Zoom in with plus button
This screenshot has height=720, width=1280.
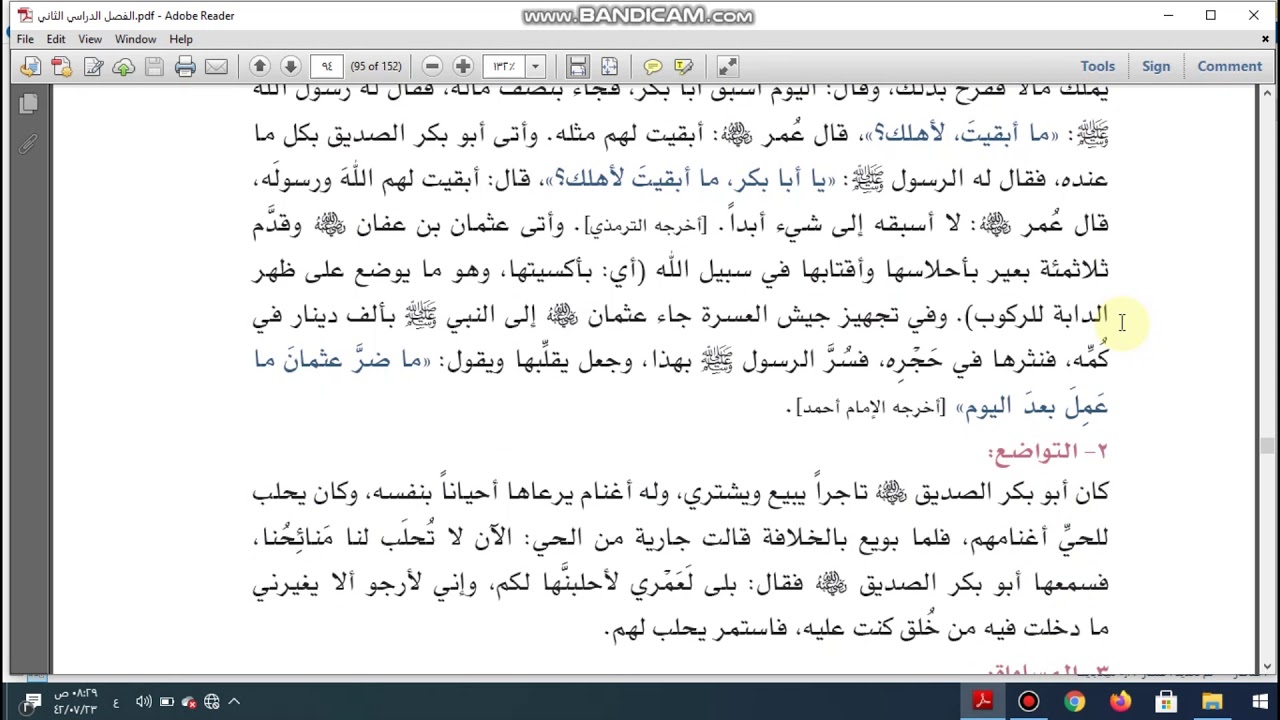463,66
